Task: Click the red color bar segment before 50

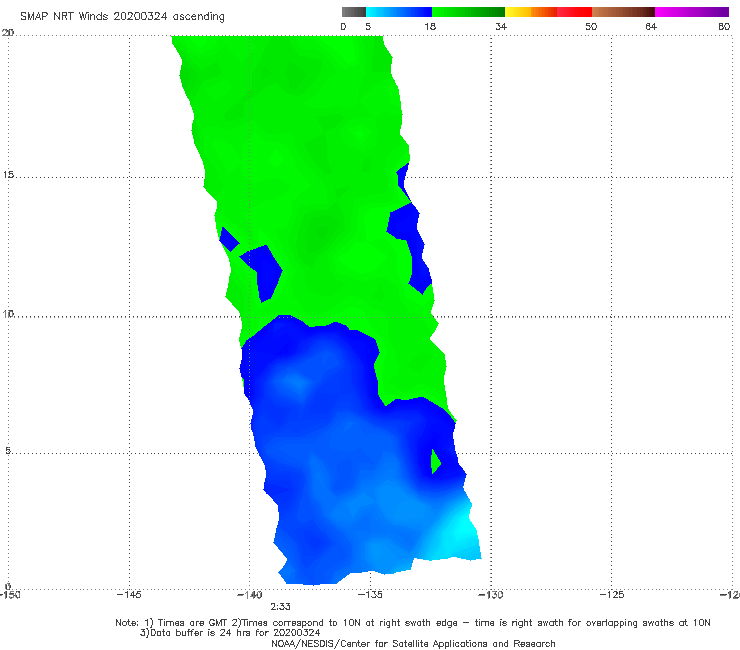Action: (x=574, y=12)
